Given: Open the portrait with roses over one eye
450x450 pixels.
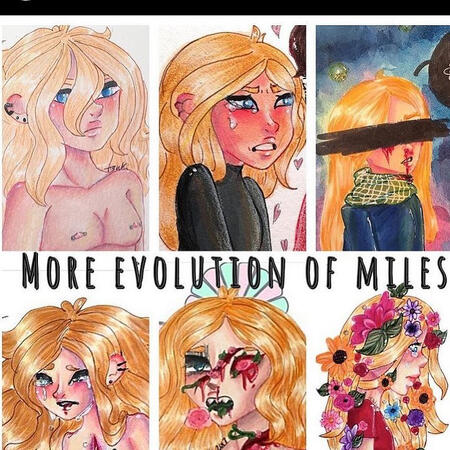Looking at the screenshot, I should point(232,370).
